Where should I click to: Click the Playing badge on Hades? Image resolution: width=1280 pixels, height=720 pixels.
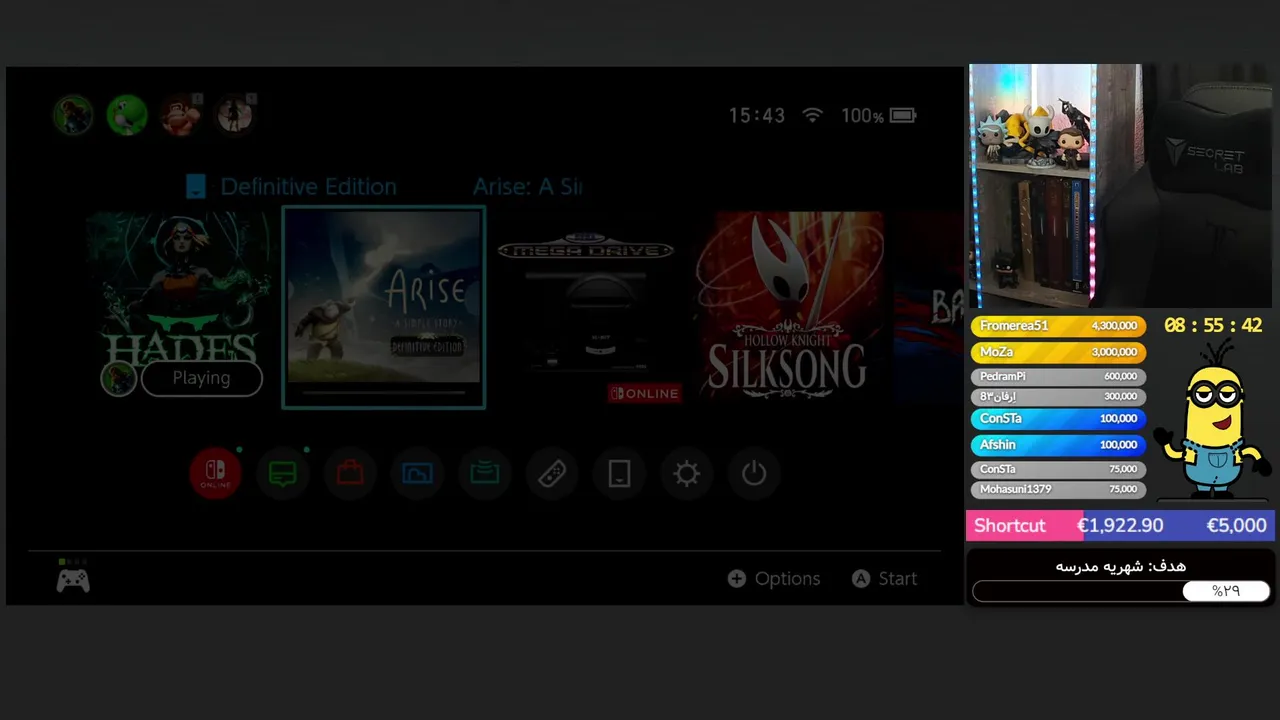pyautogui.click(x=201, y=378)
